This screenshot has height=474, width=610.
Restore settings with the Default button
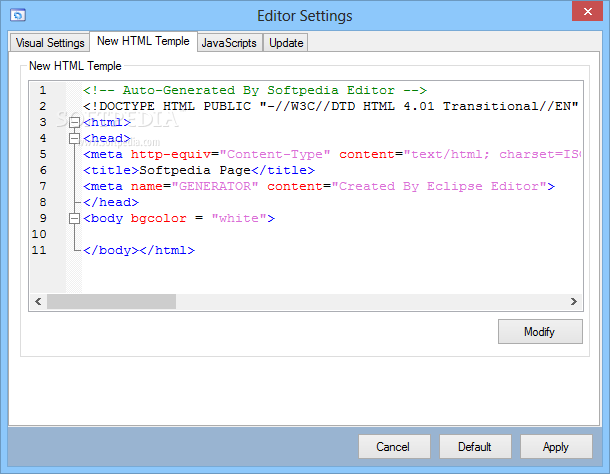coord(475,447)
